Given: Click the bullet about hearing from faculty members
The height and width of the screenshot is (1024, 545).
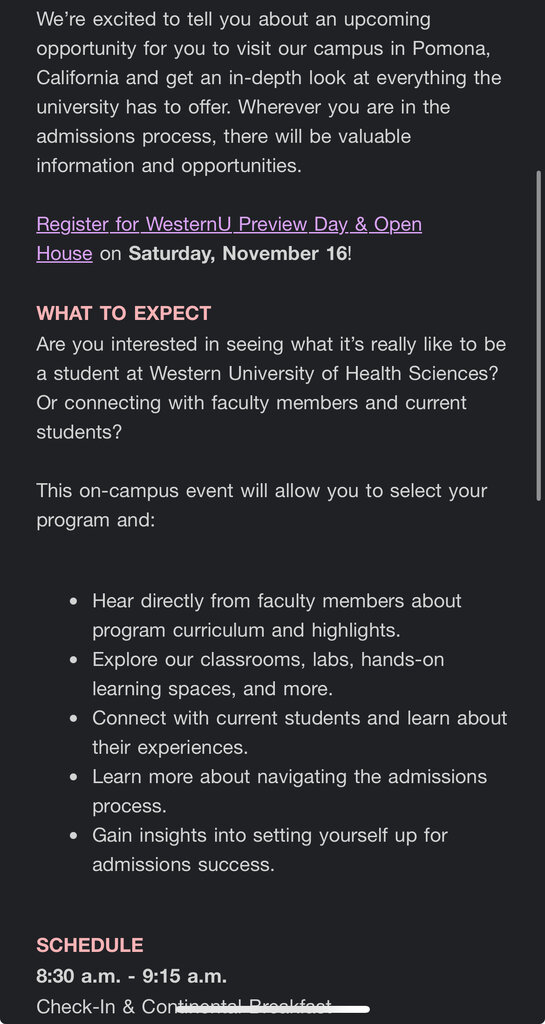Looking at the screenshot, I should (x=277, y=615).
